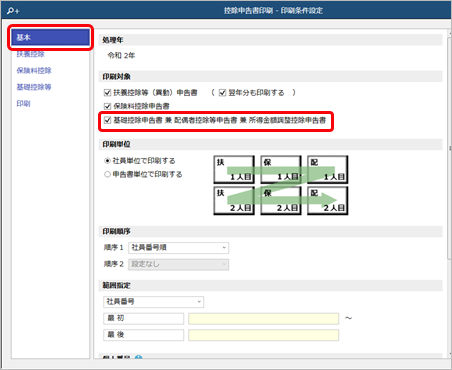Open the 順序１ 社員番号順 dropdown
Viewport: 452px width, 370px height.
tap(179, 248)
